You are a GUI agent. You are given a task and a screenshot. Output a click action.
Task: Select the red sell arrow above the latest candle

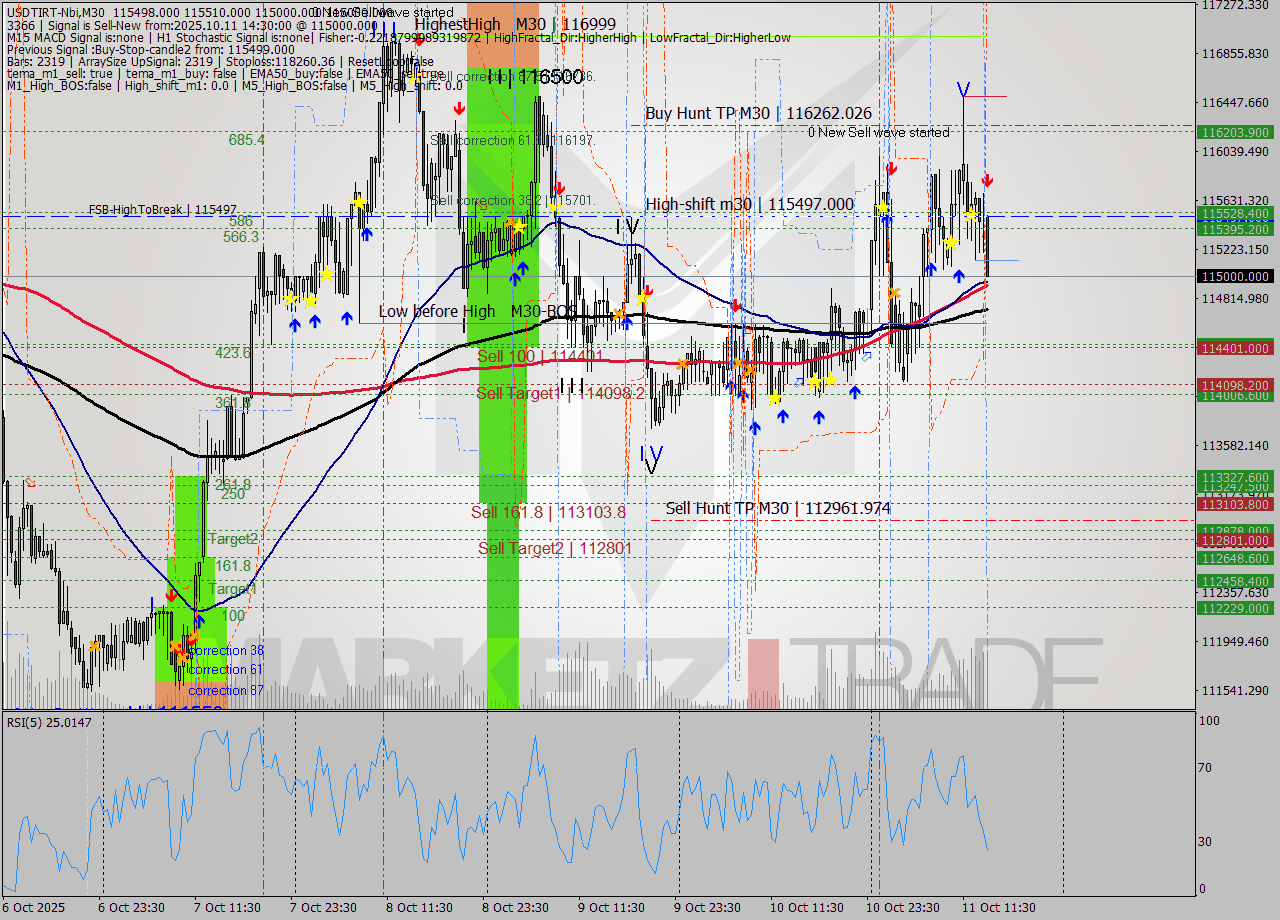(988, 182)
